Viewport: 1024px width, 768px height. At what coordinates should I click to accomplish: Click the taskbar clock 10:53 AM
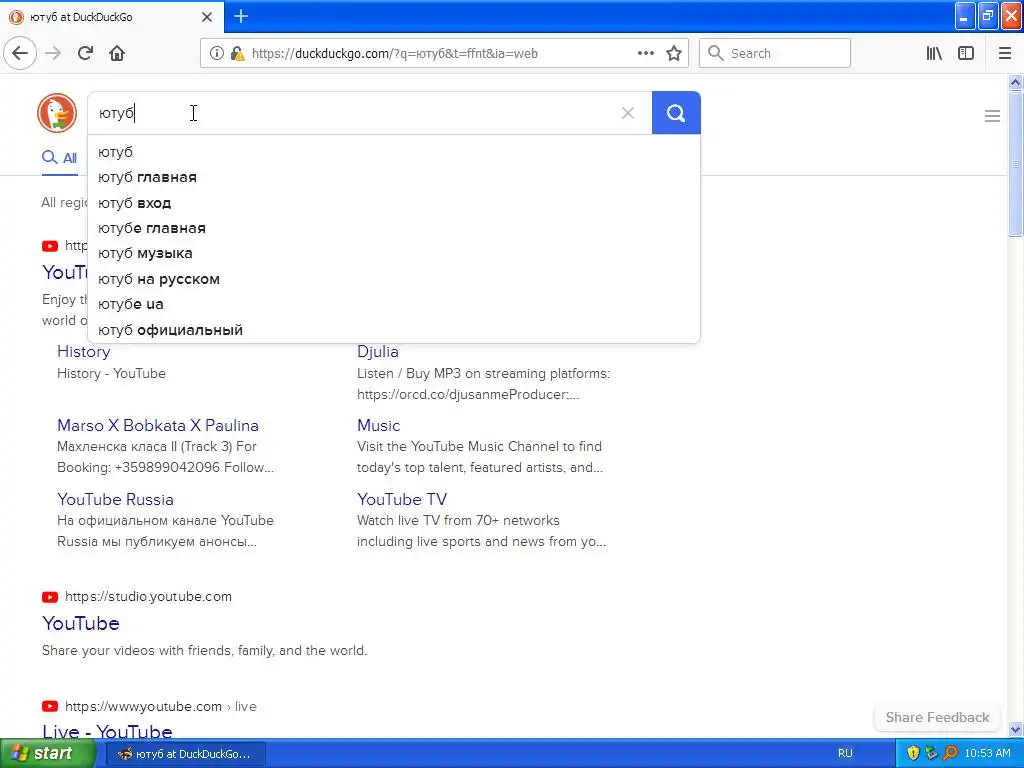tap(987, 753)
